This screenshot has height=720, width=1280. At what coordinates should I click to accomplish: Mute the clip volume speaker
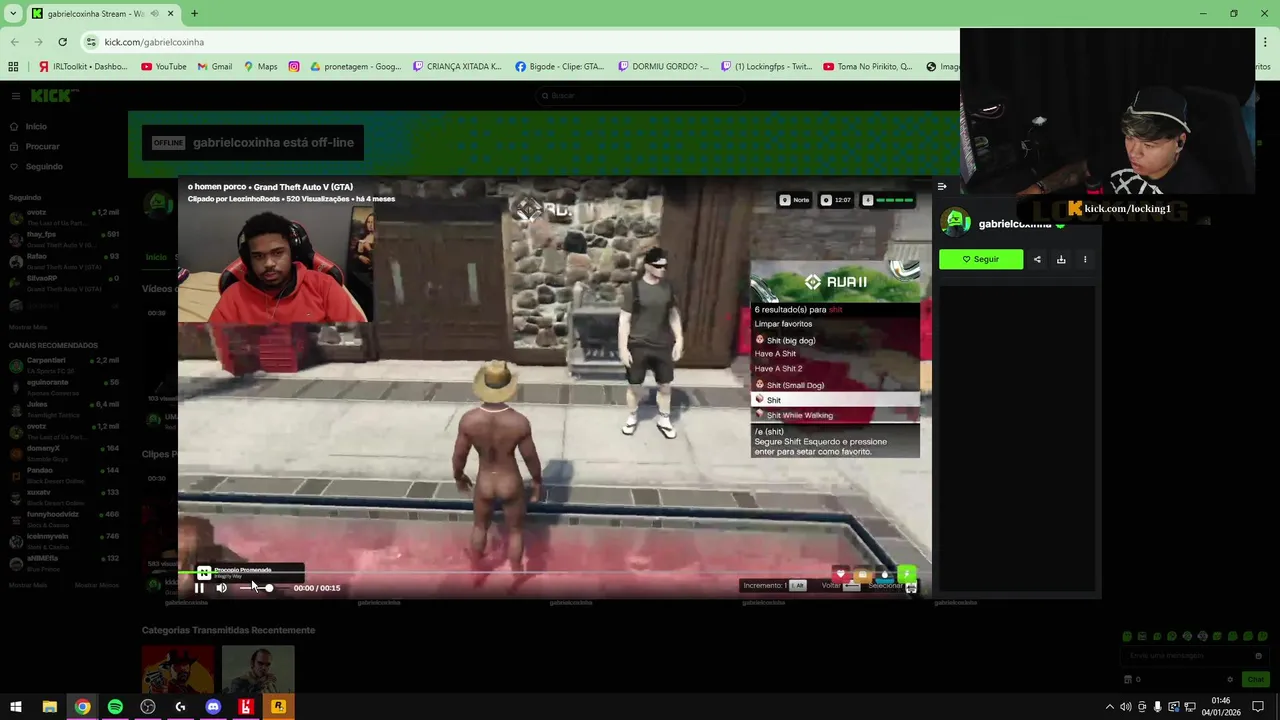221,588
